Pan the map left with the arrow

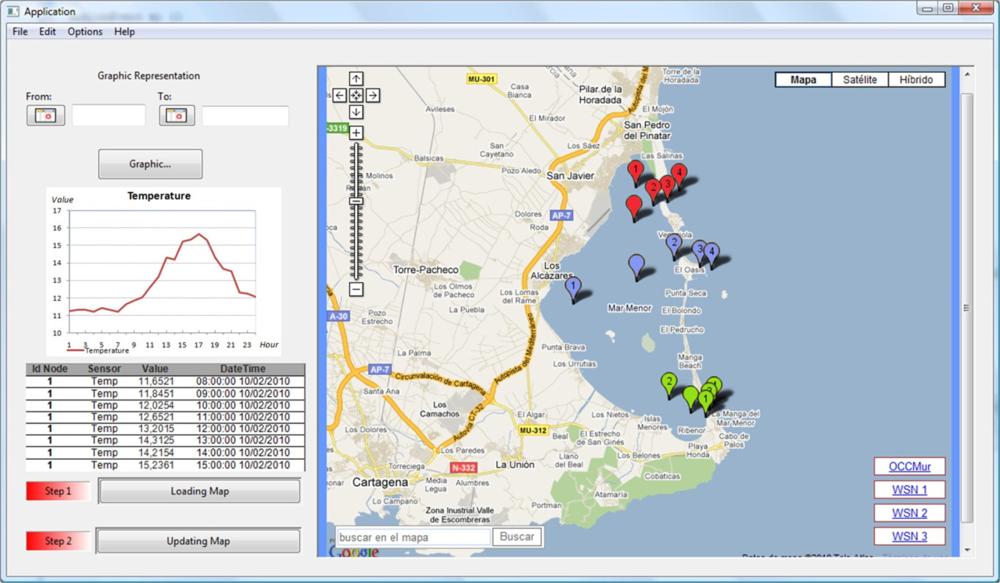pyautogui.click(x=339, y=95)
